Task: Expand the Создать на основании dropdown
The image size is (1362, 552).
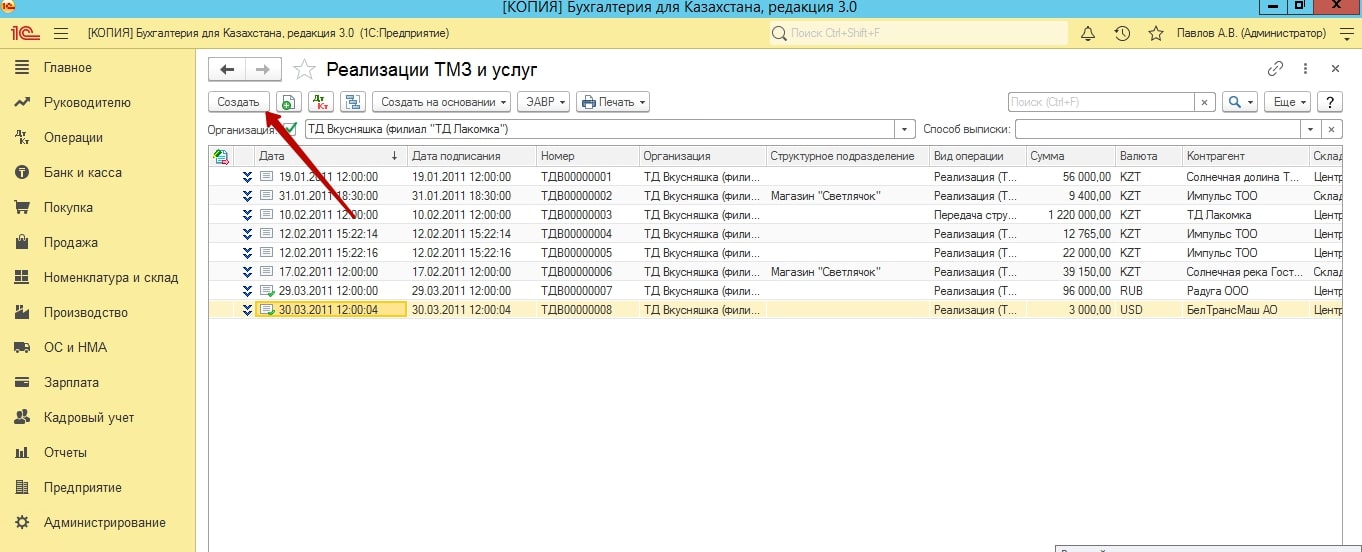Action: click(441, 102)
